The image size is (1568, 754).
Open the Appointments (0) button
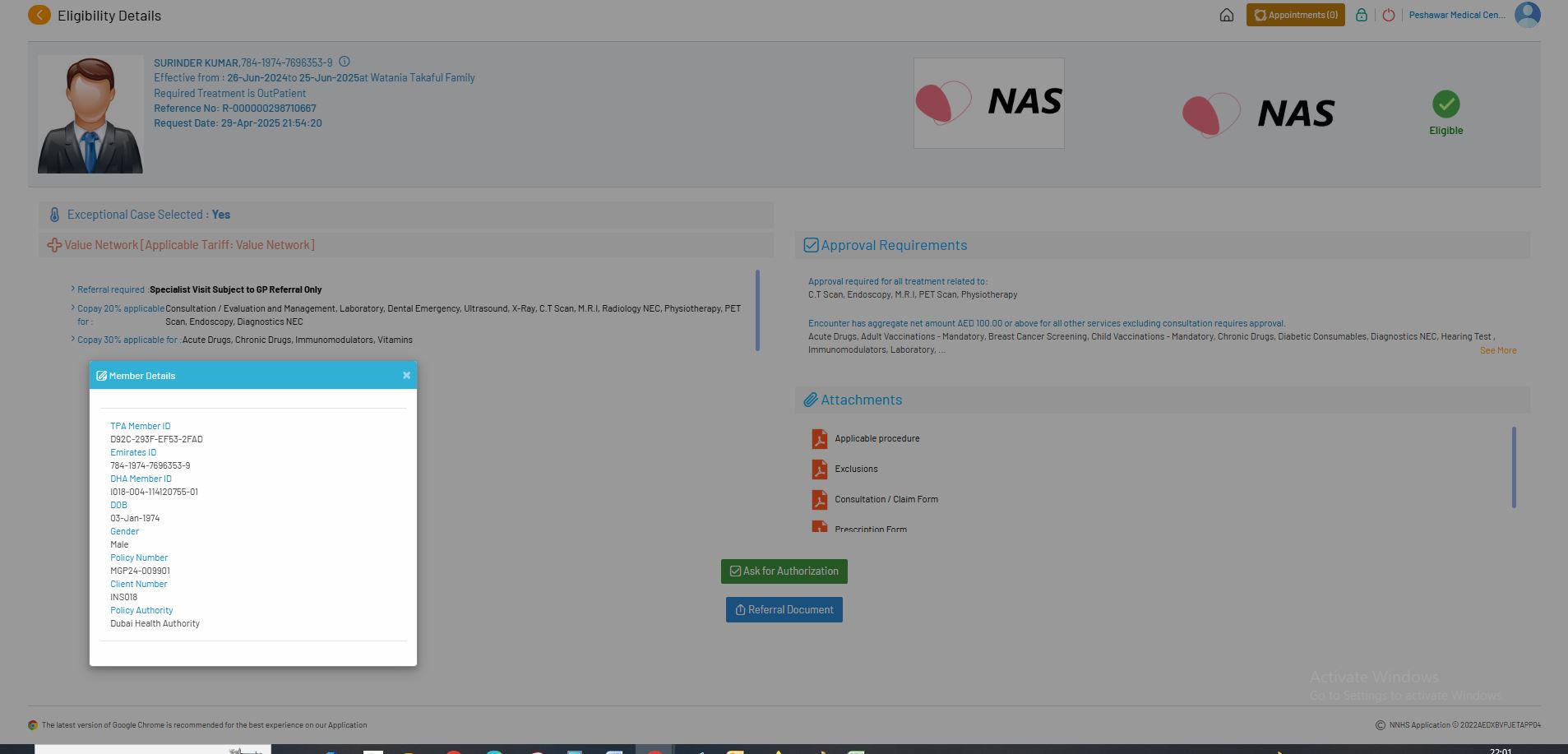(1295, 16)
